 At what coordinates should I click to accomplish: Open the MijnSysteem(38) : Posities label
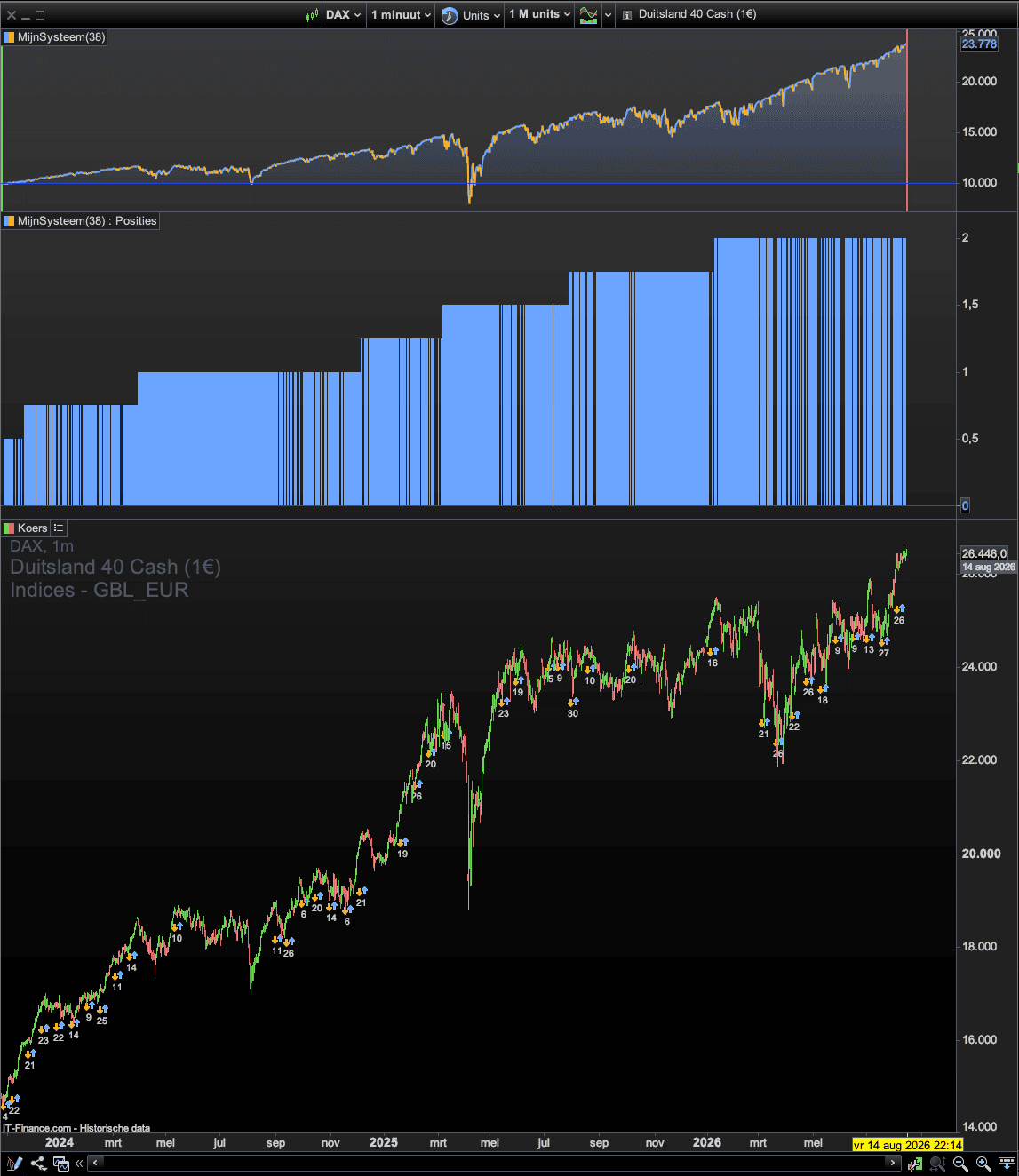[x=87, y=221]
